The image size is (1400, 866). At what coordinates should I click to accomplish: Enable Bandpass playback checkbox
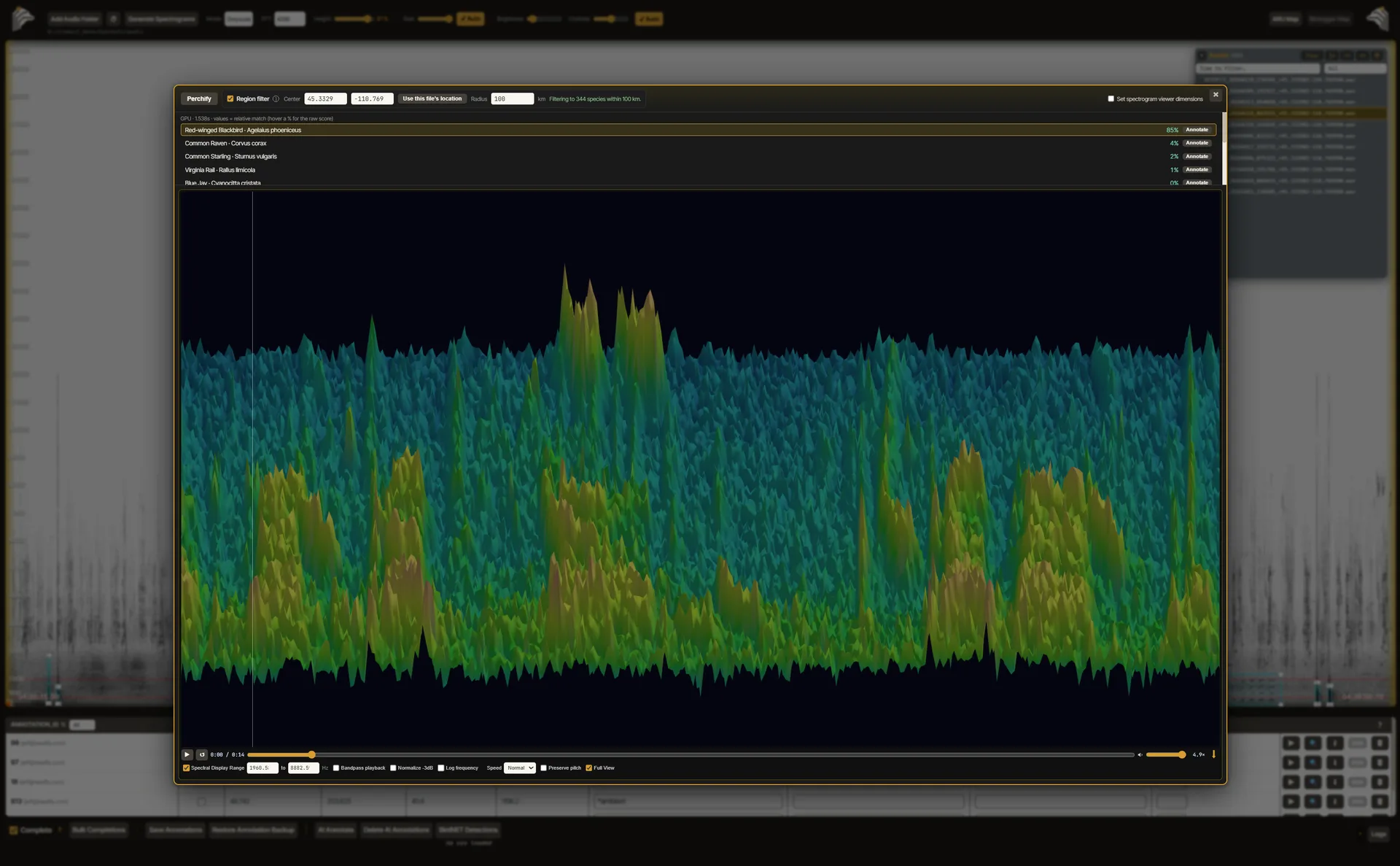click(336, 768)
